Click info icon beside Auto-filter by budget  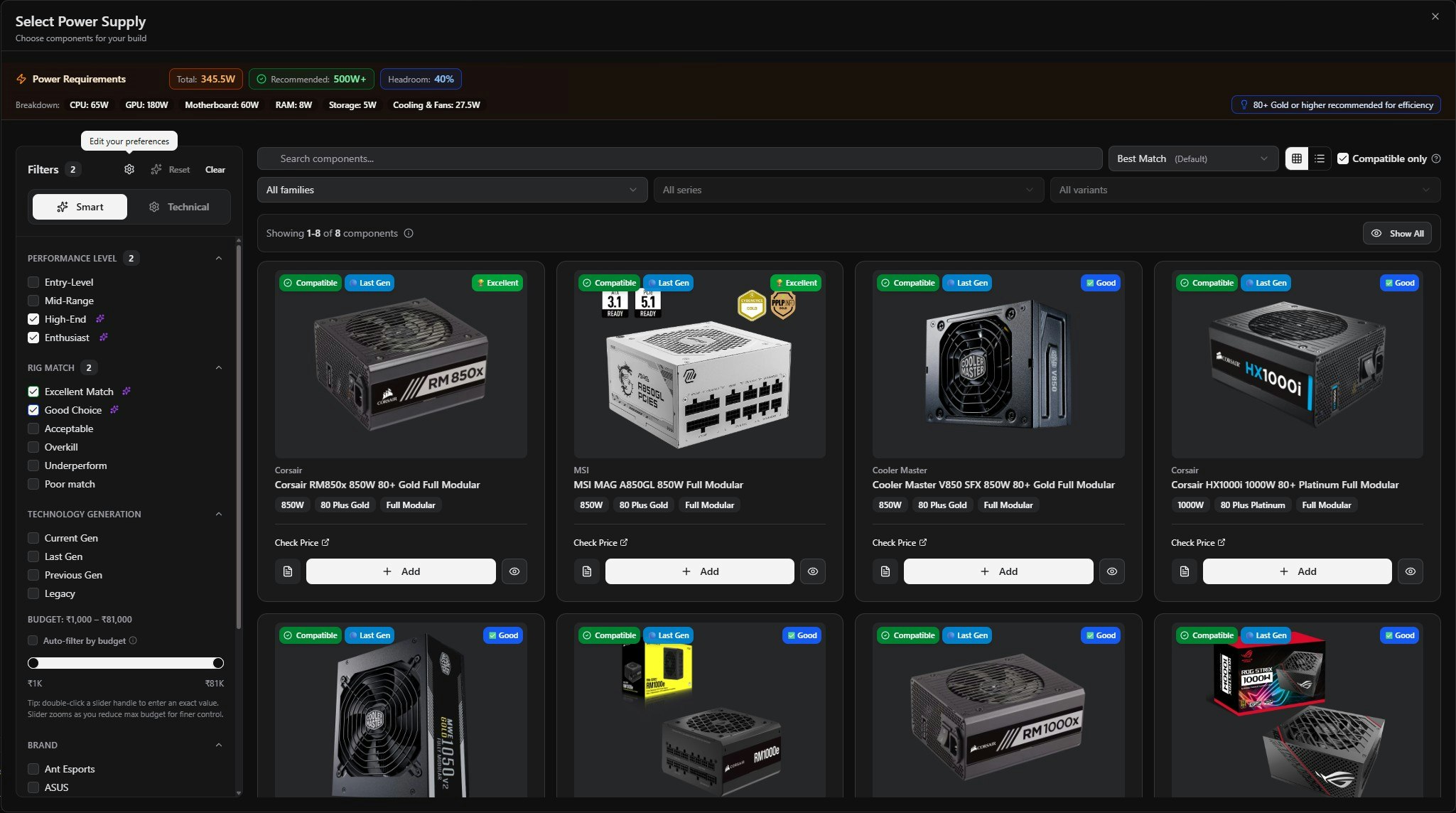point(133,640)
